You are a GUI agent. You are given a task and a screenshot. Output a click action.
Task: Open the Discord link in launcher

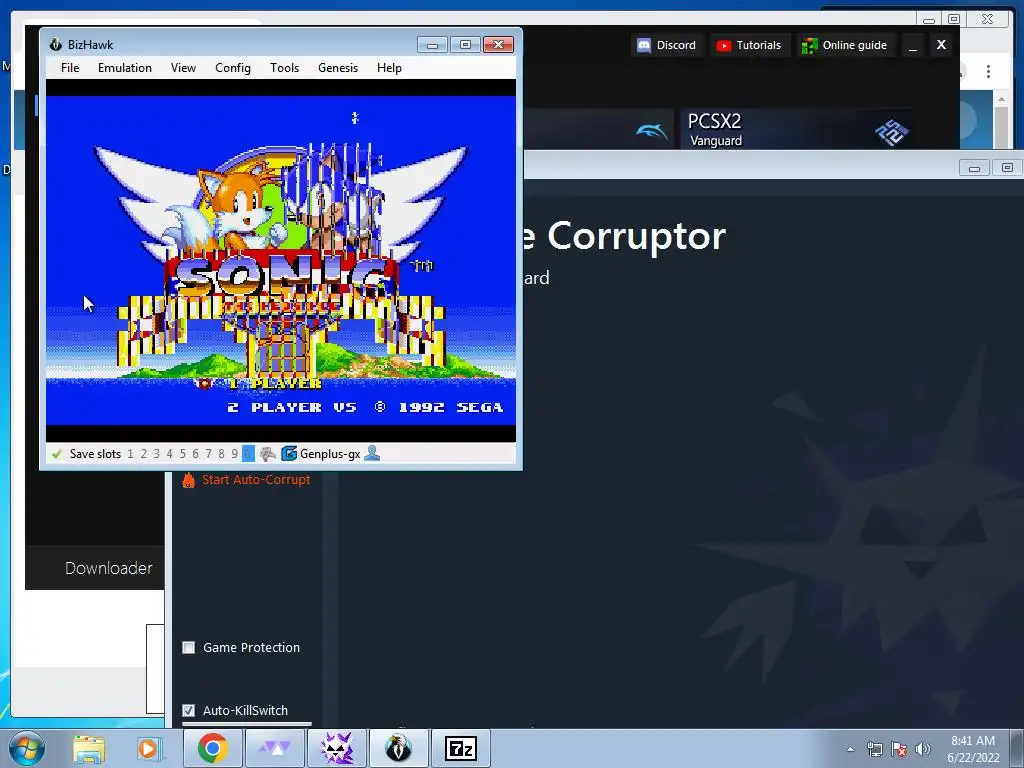[667, 45]
